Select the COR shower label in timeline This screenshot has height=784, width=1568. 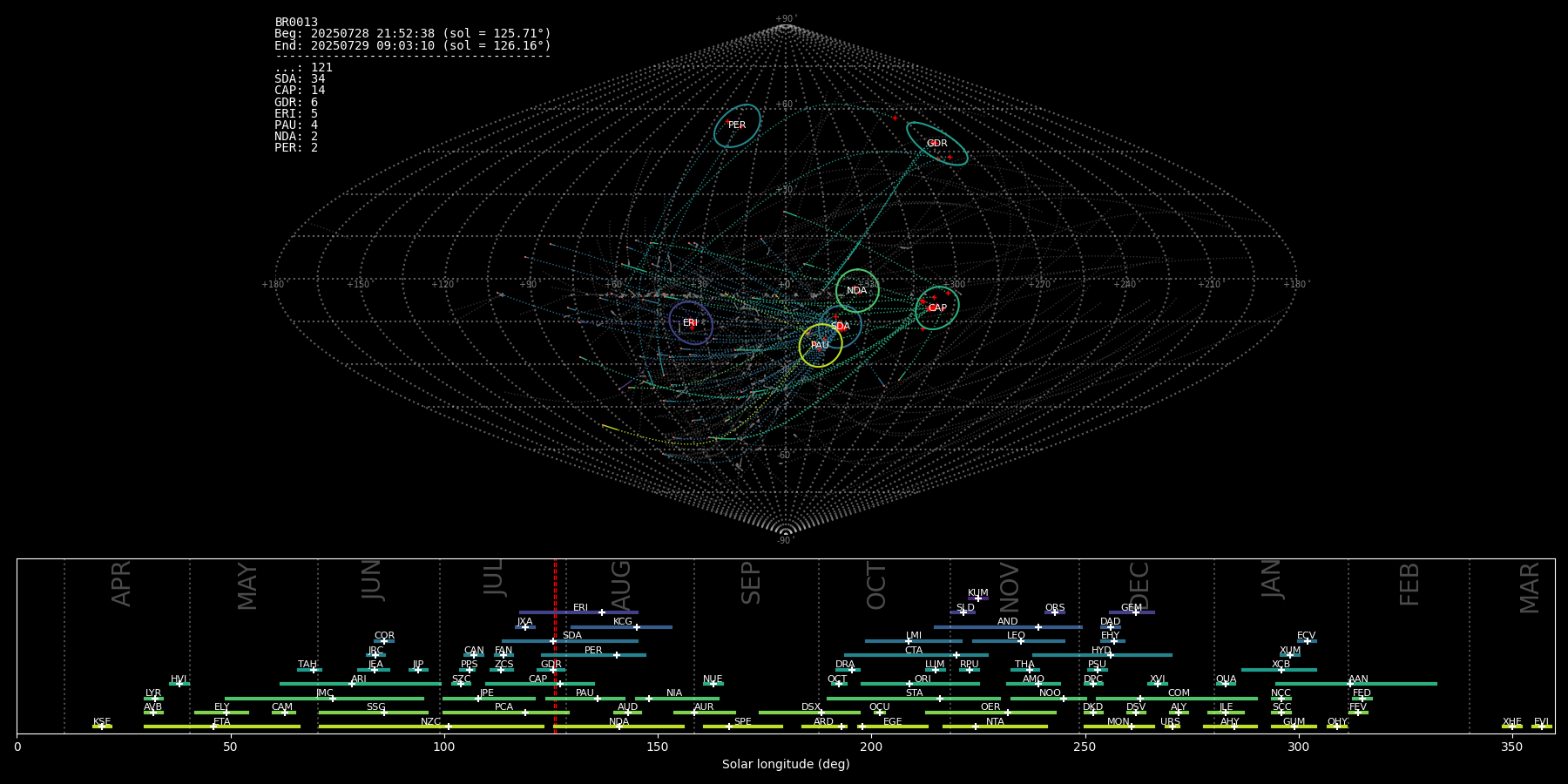pos(384,636)
